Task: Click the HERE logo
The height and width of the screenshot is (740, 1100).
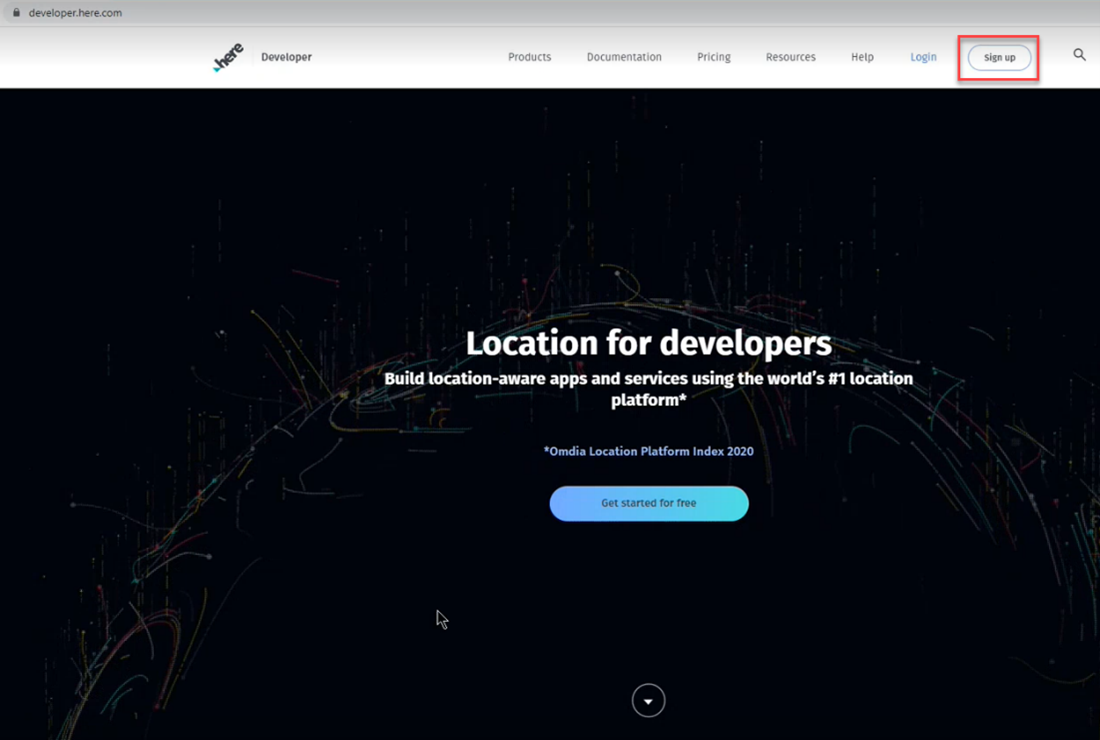Action: (x=229, y=58)
